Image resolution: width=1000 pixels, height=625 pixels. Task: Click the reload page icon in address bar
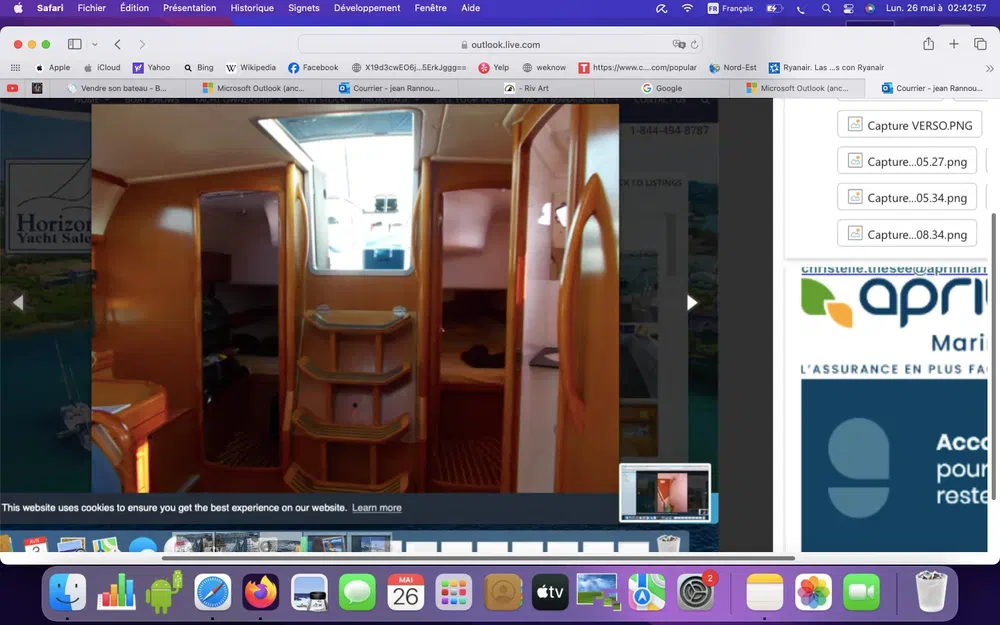[695, 44]
